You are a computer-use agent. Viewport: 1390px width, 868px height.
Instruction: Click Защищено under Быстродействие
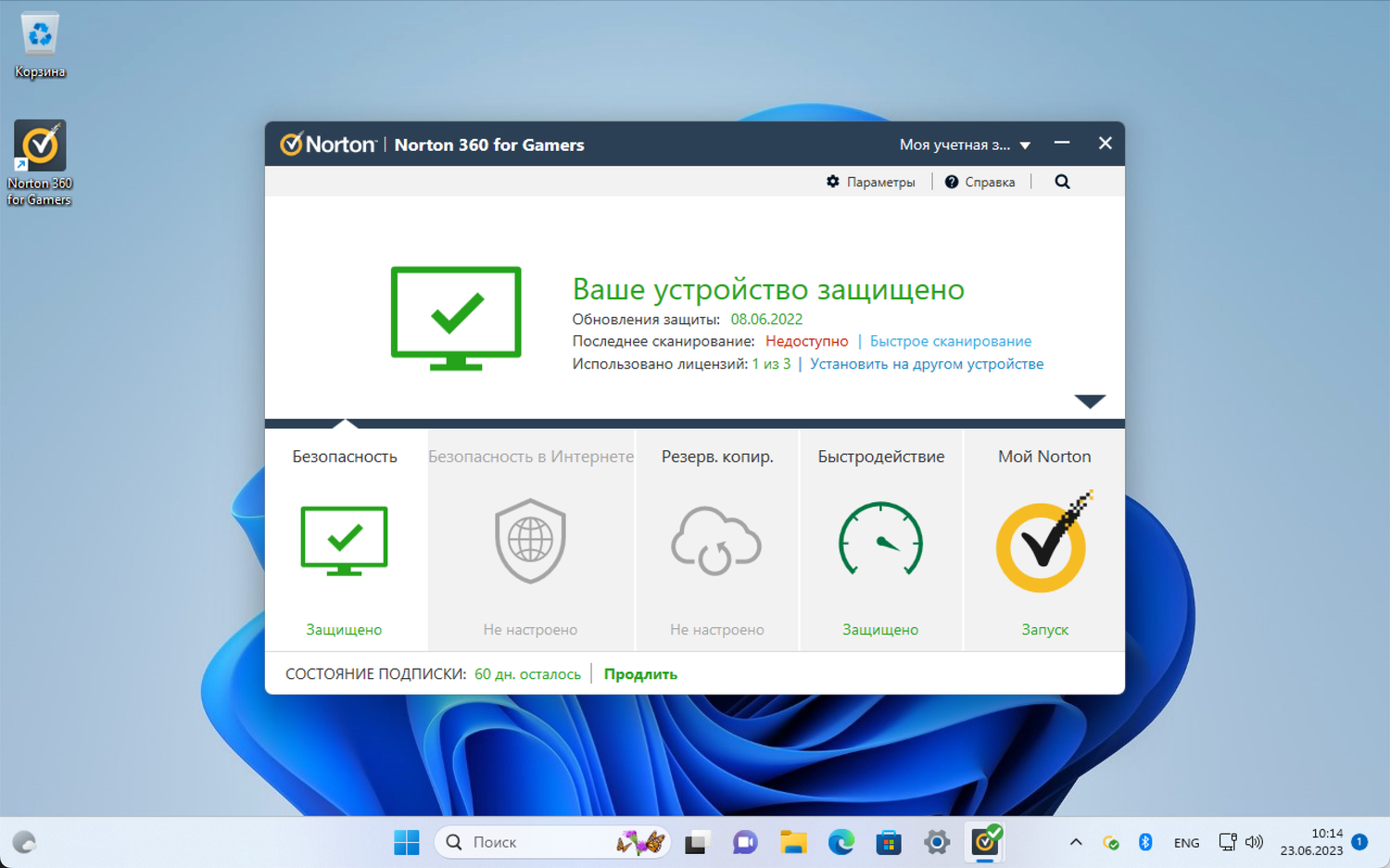click(880, 630)
